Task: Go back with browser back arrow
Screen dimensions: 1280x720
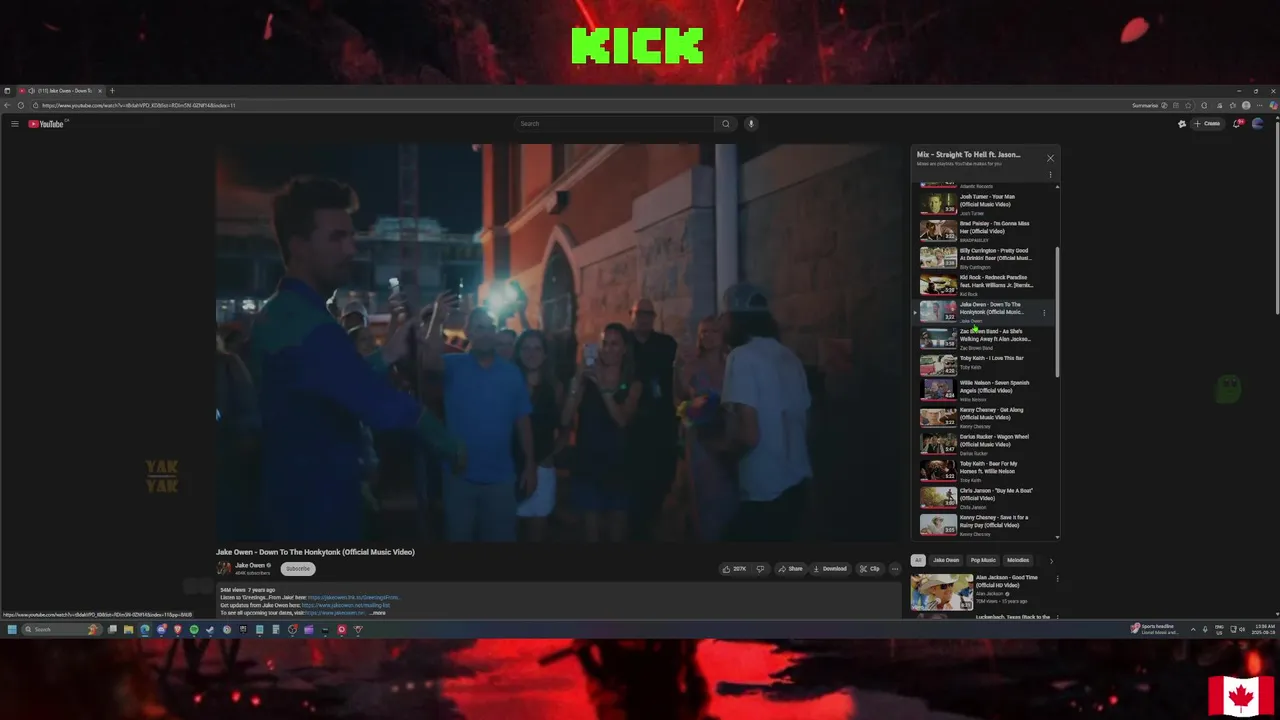Action: pos(8,105)
